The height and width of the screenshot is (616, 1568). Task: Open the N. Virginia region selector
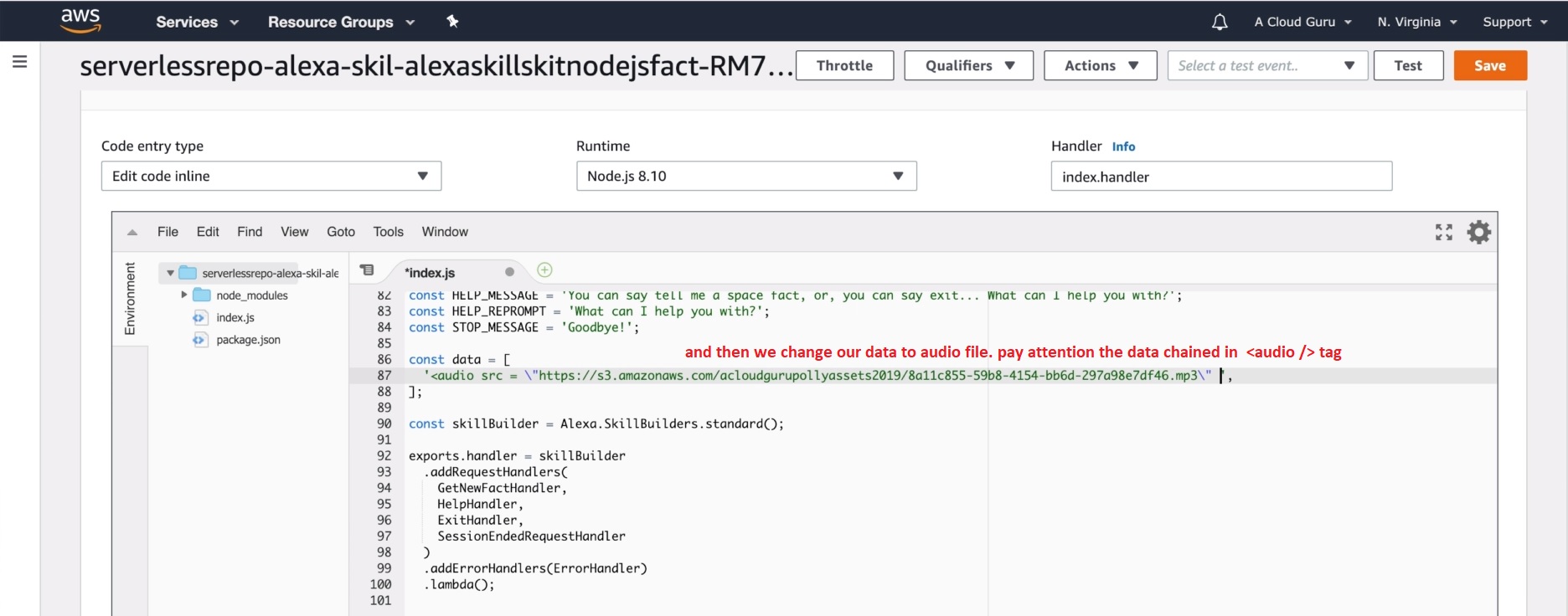(x=1417, y=22)
